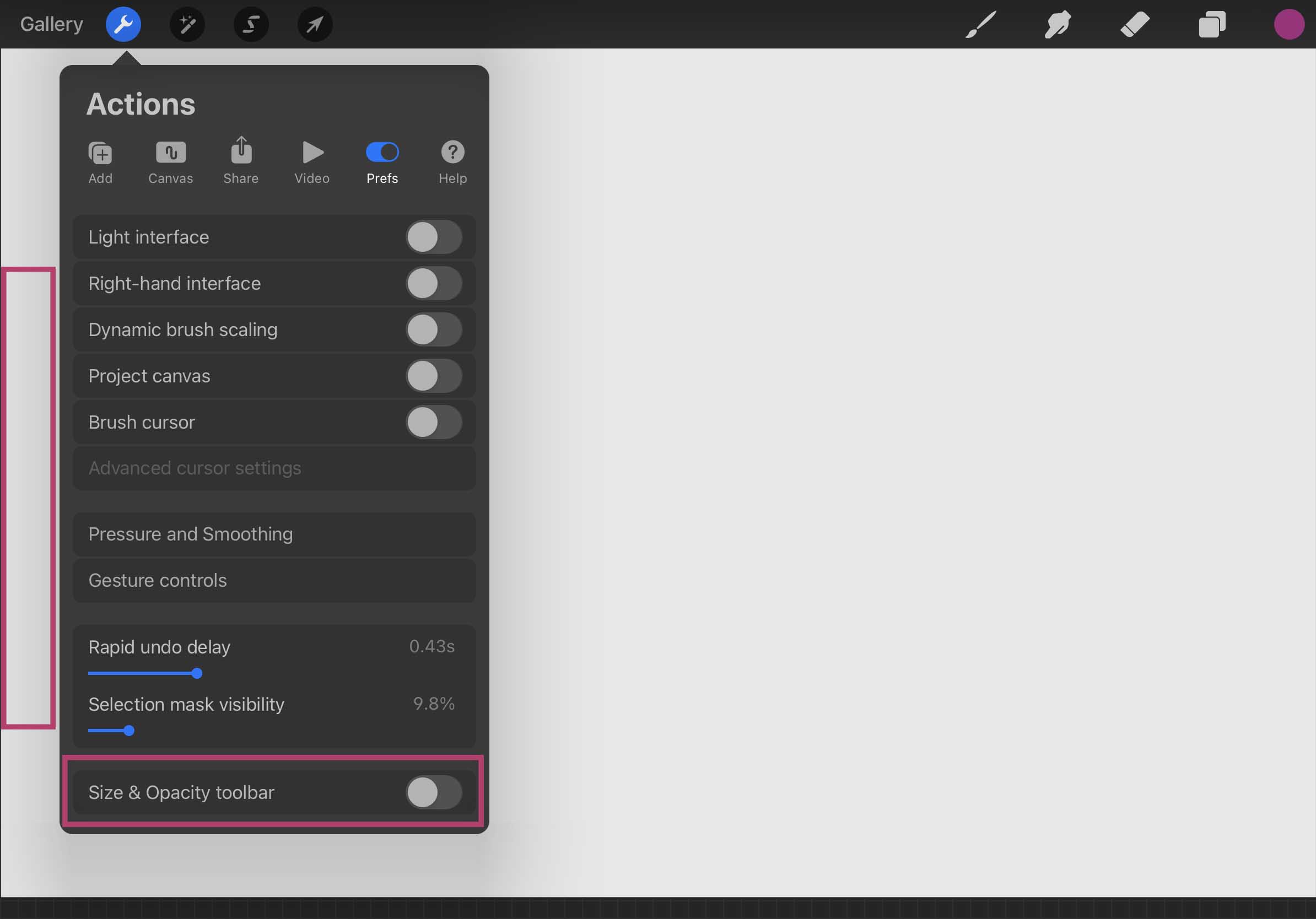Open the Layers panel
The height and width of the screenshot is (919, 1316).
[x=1212, y=24]
